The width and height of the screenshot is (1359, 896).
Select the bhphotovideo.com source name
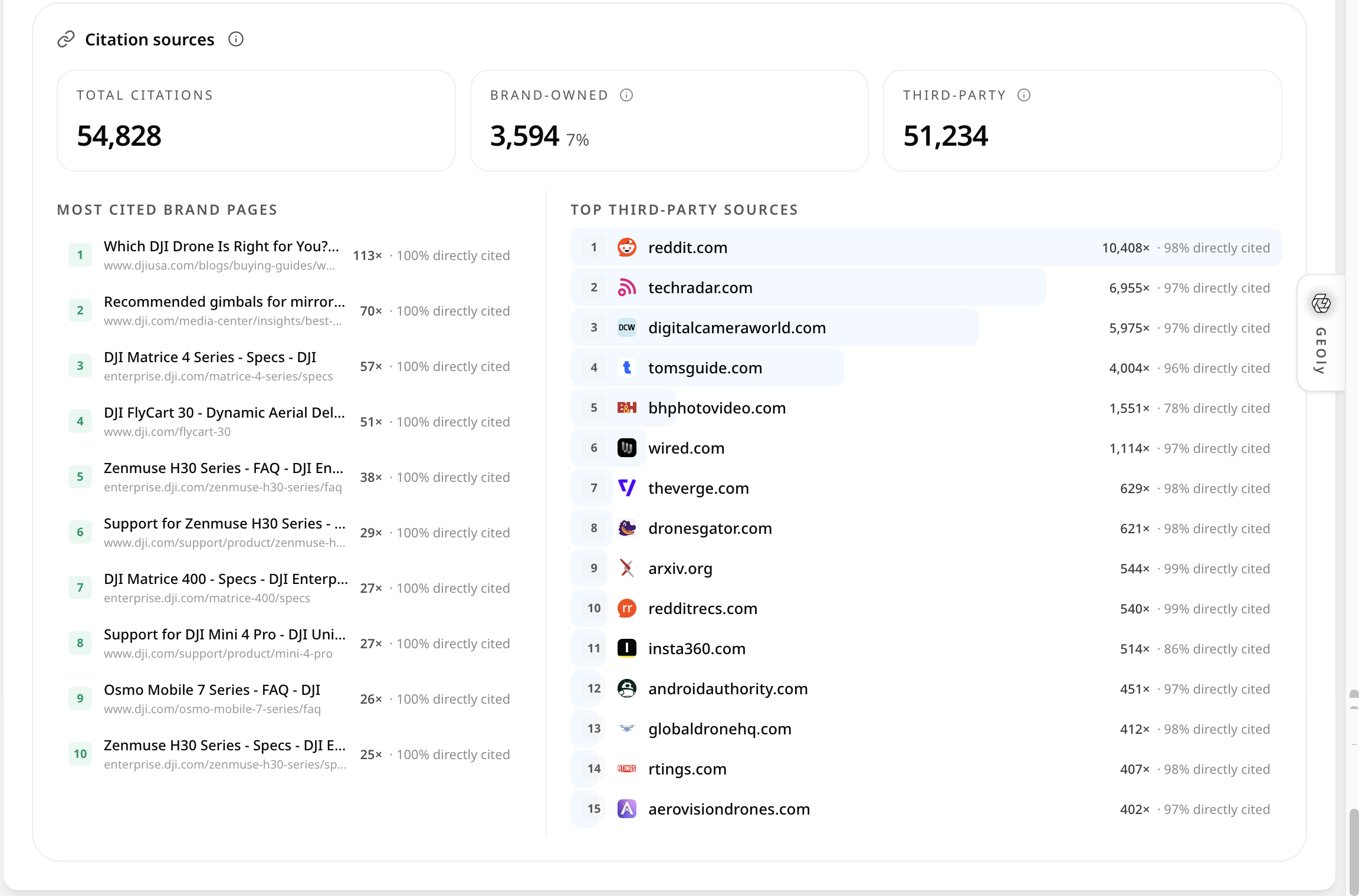coord(717,408)
